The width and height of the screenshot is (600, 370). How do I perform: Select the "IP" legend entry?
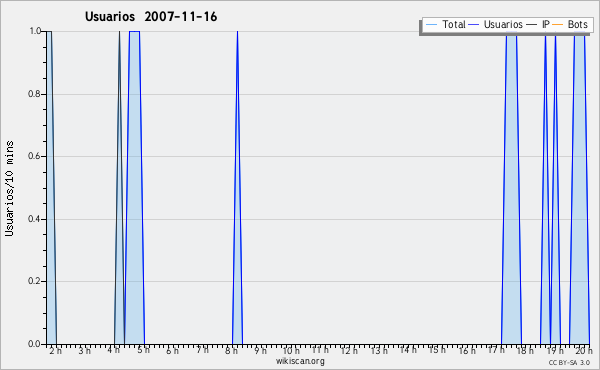(538, 24)
